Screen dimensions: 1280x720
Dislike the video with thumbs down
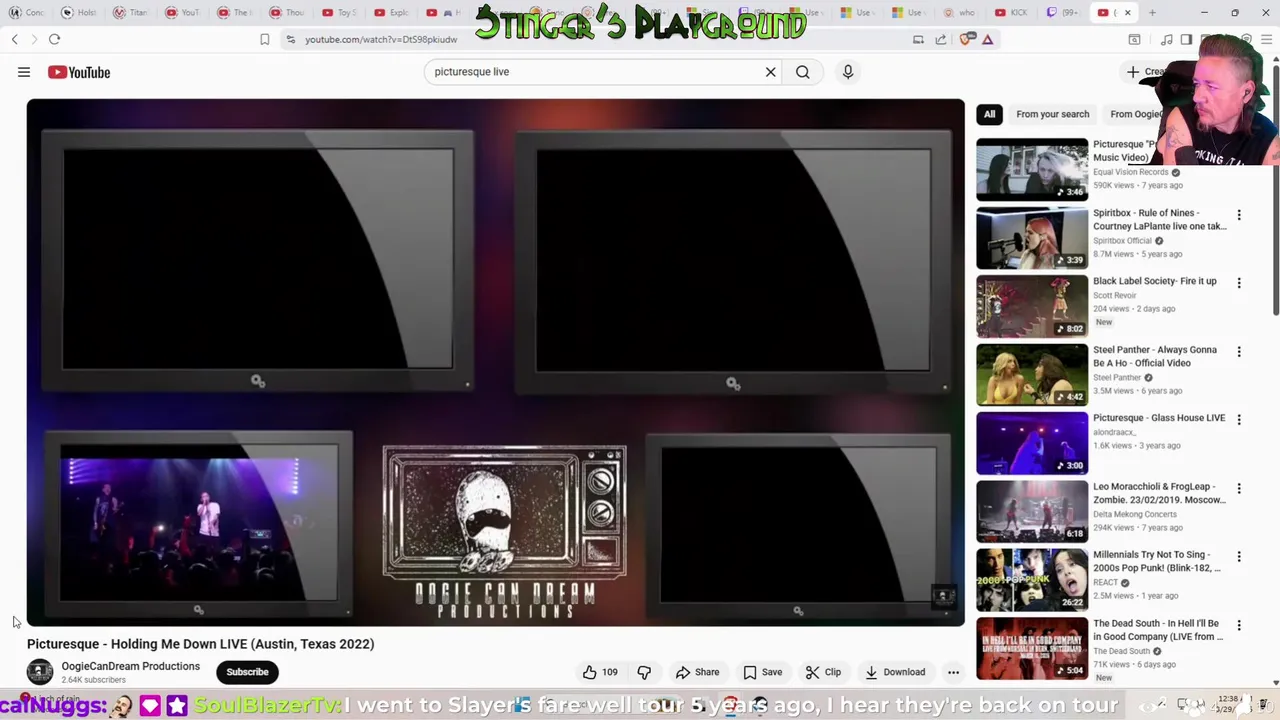[x=644, y=672]
